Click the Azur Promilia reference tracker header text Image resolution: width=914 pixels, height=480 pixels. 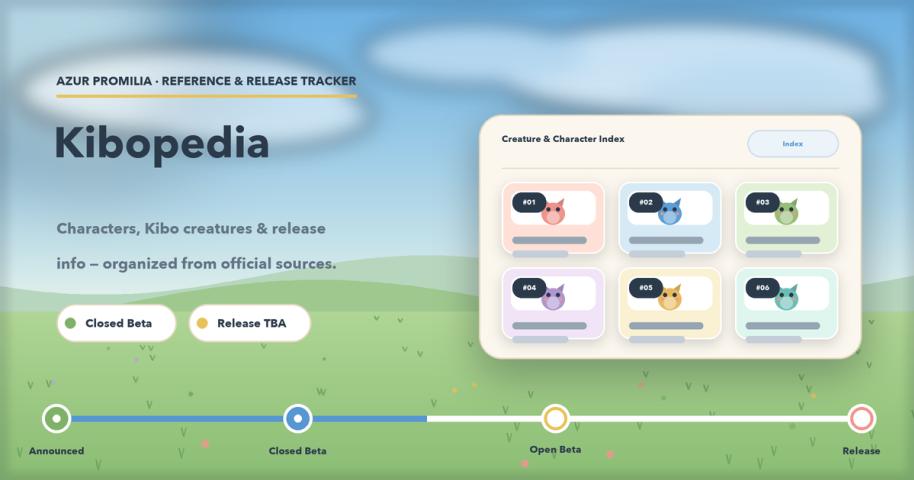206,81
